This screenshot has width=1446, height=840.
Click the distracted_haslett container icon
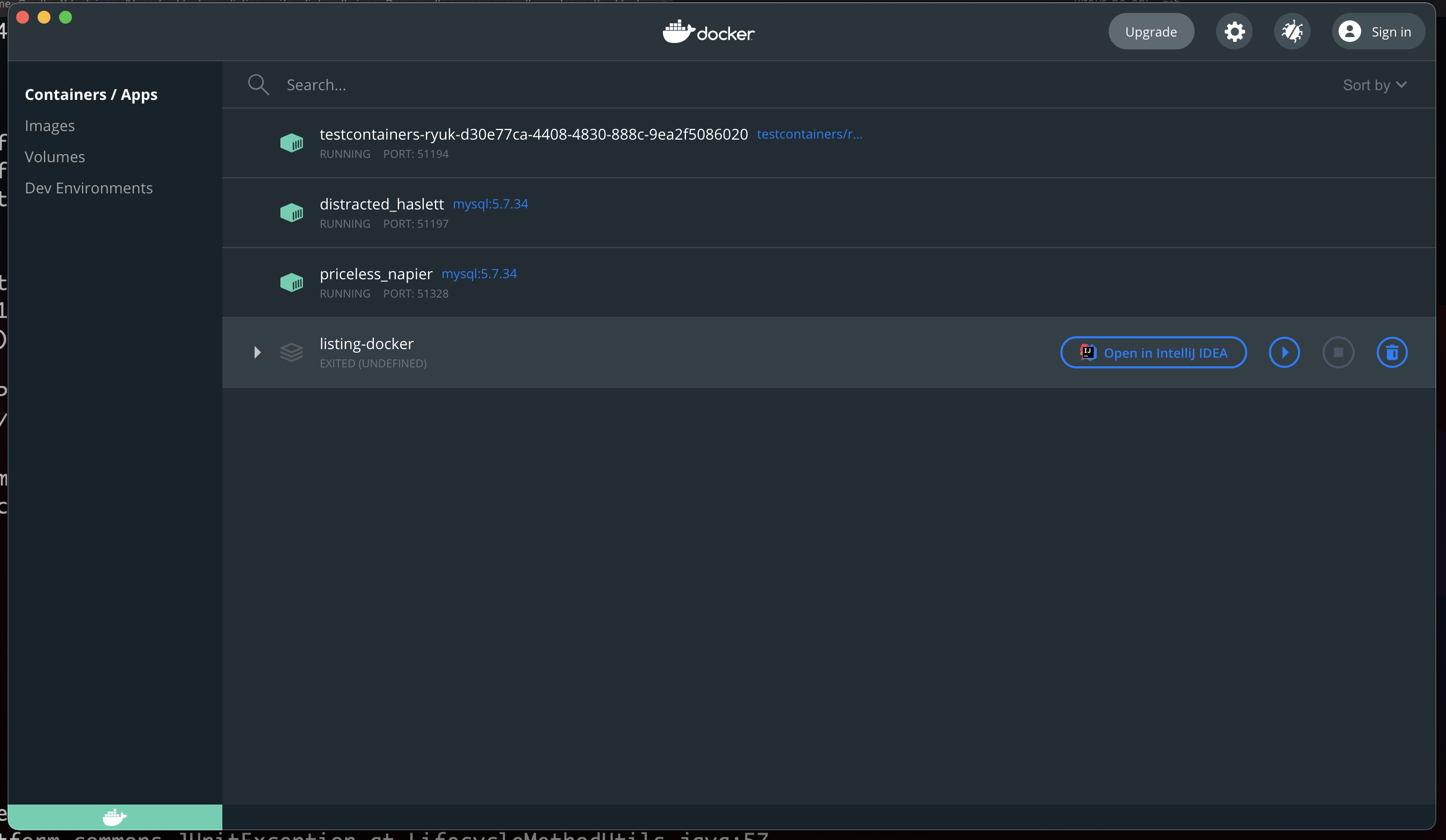(x=292, y=213)
